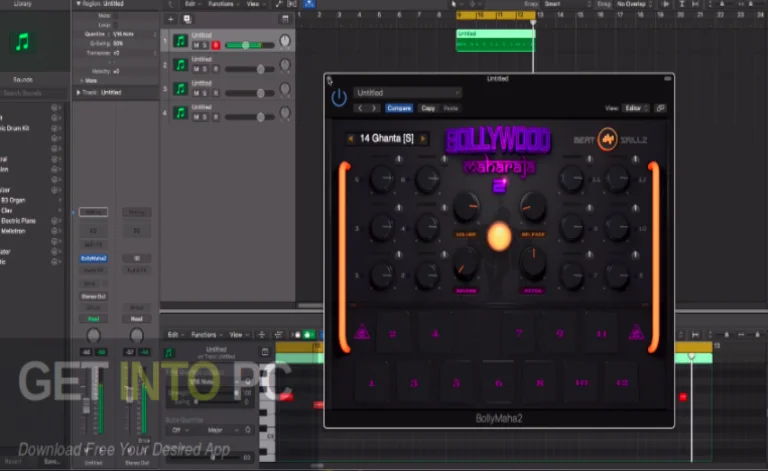Viewport: 768px width, 471px height.
Task: Click track 1 pan knob
Action: coord(285,41)
